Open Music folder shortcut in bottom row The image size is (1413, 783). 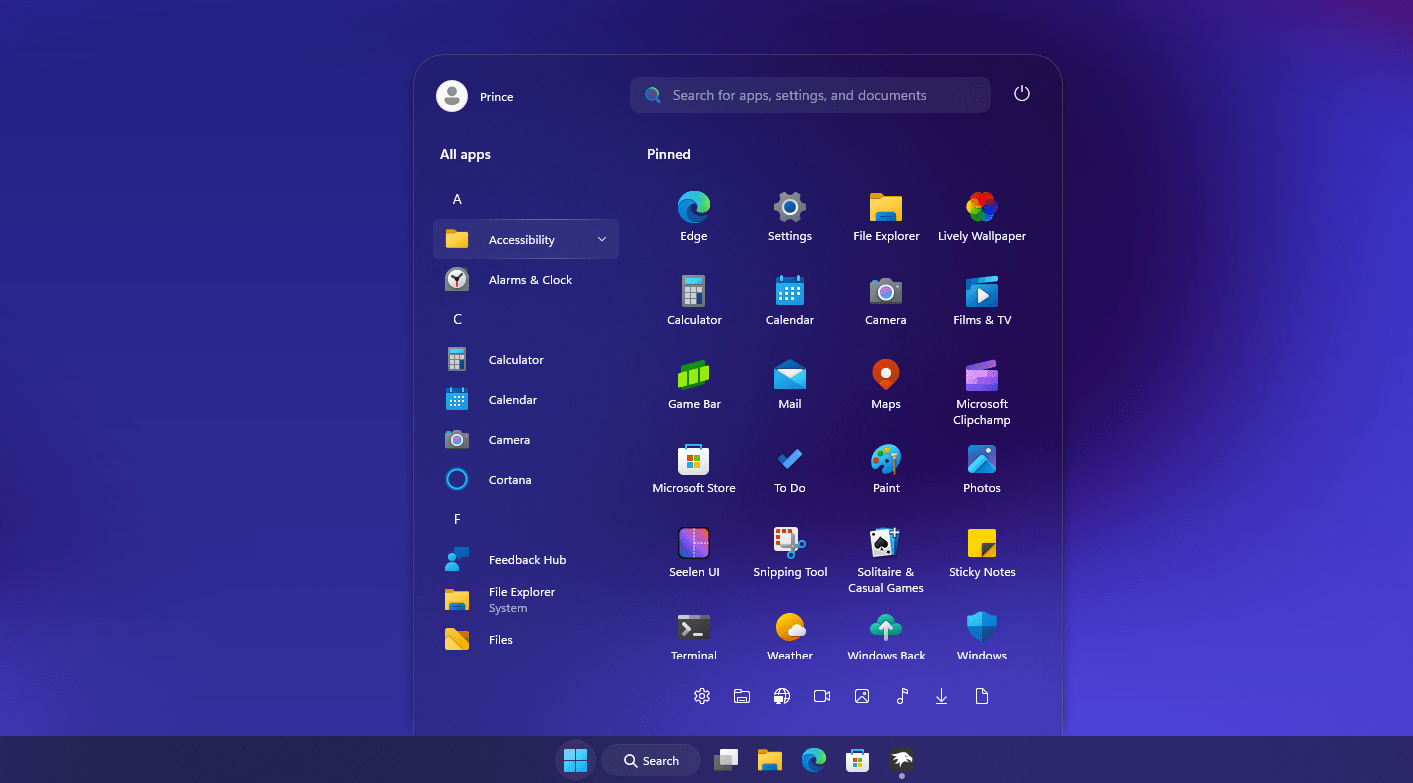click(902, 696)
